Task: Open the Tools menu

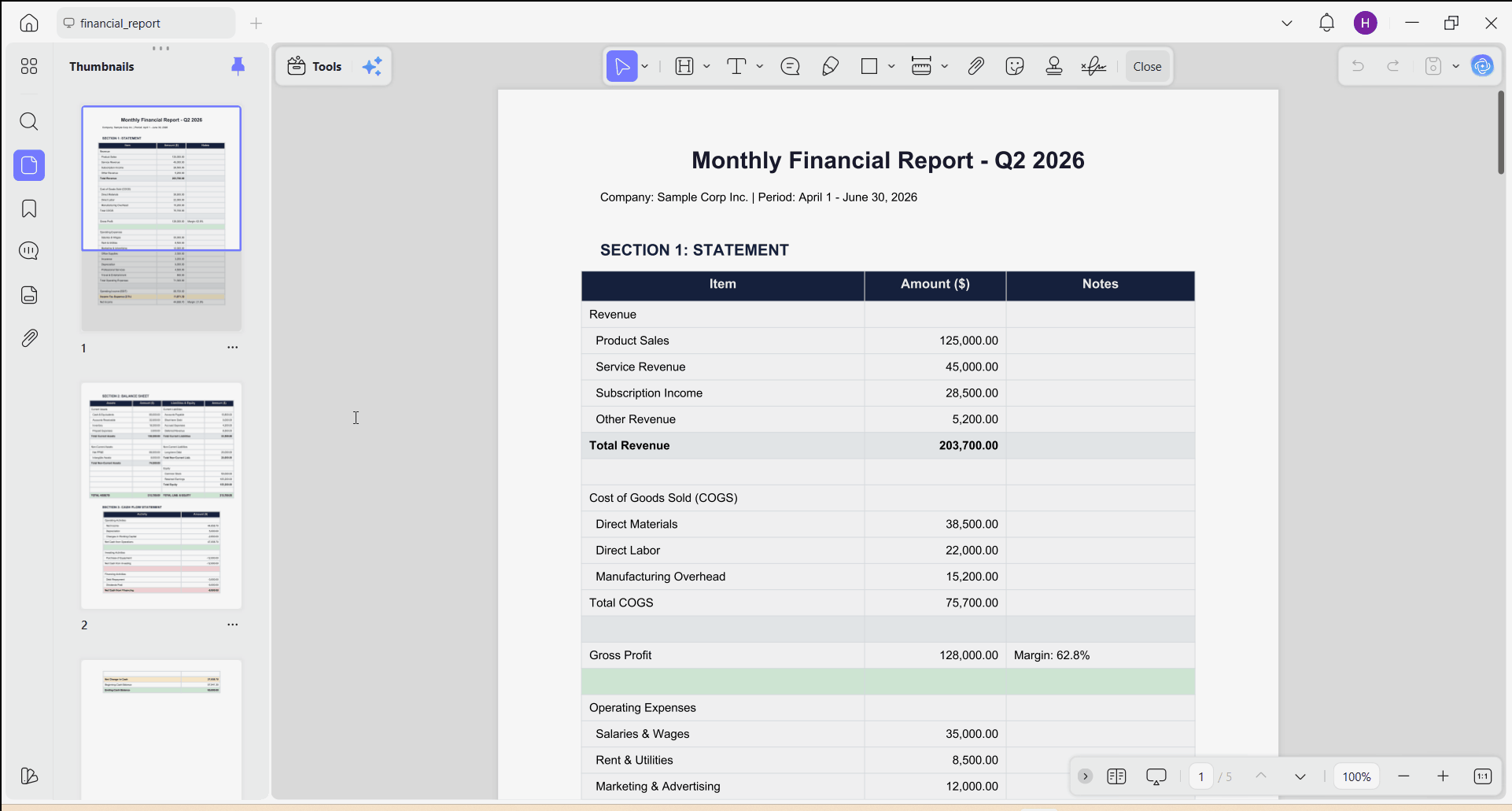Action: 315,66
